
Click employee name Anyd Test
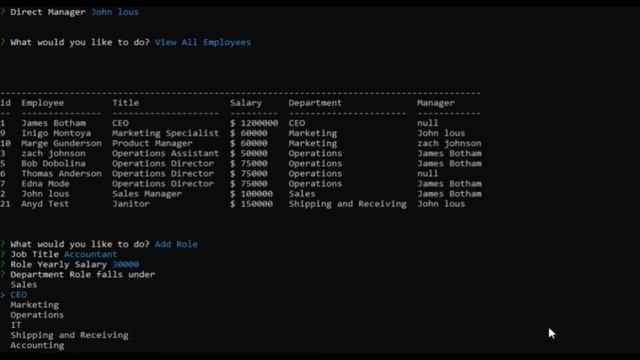tap(45, 204)
